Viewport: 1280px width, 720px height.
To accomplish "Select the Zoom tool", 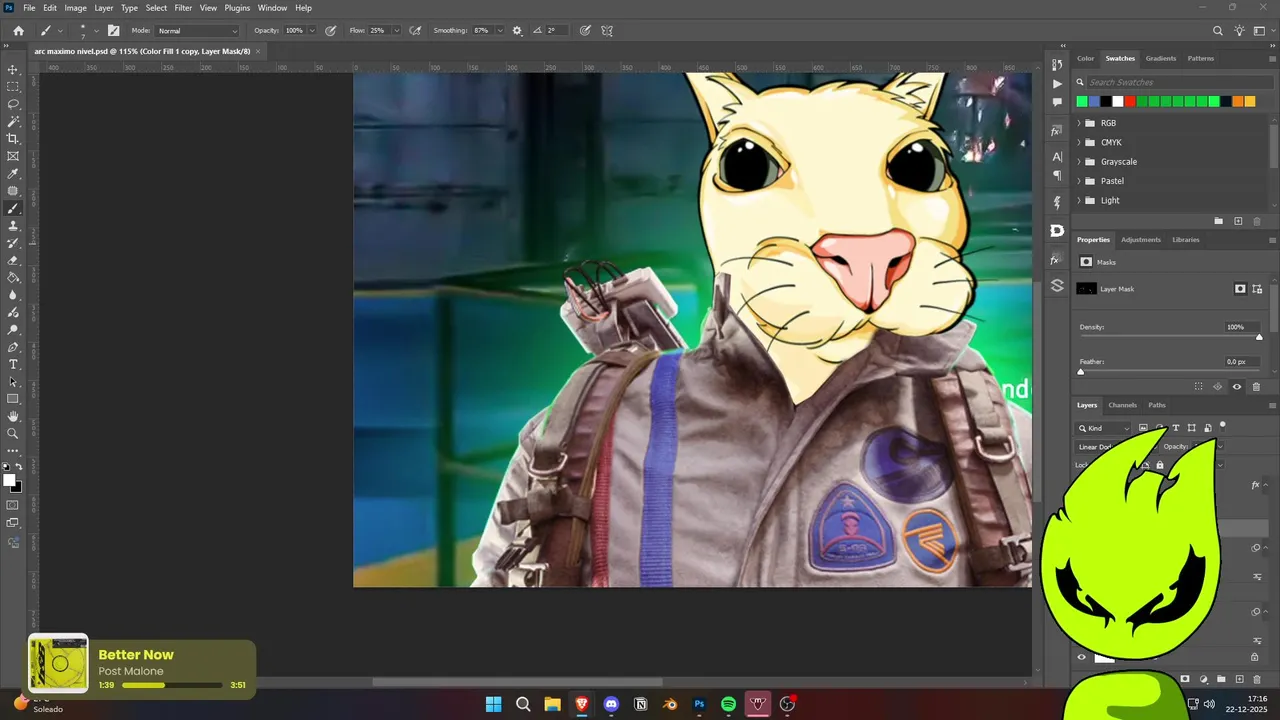I will click(13, 433).
